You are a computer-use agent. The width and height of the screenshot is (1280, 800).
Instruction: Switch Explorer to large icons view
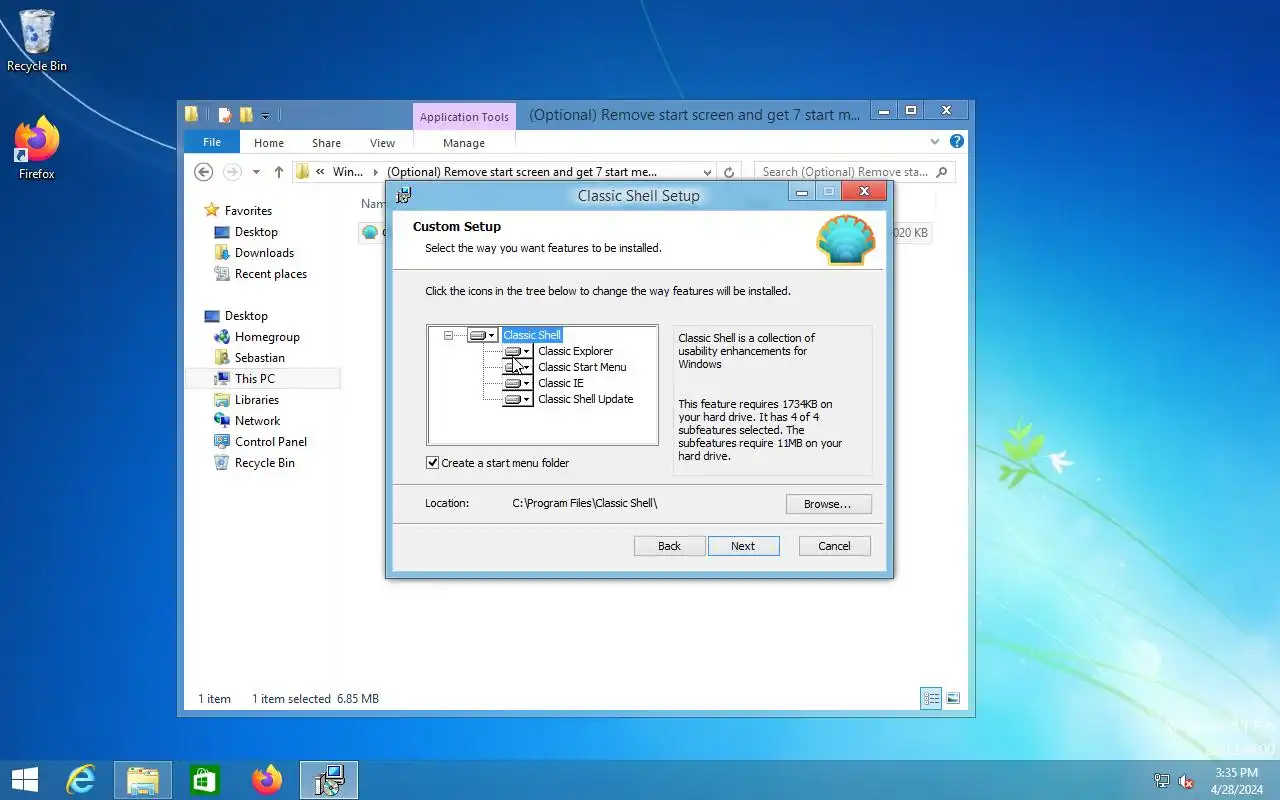point(953,699)
